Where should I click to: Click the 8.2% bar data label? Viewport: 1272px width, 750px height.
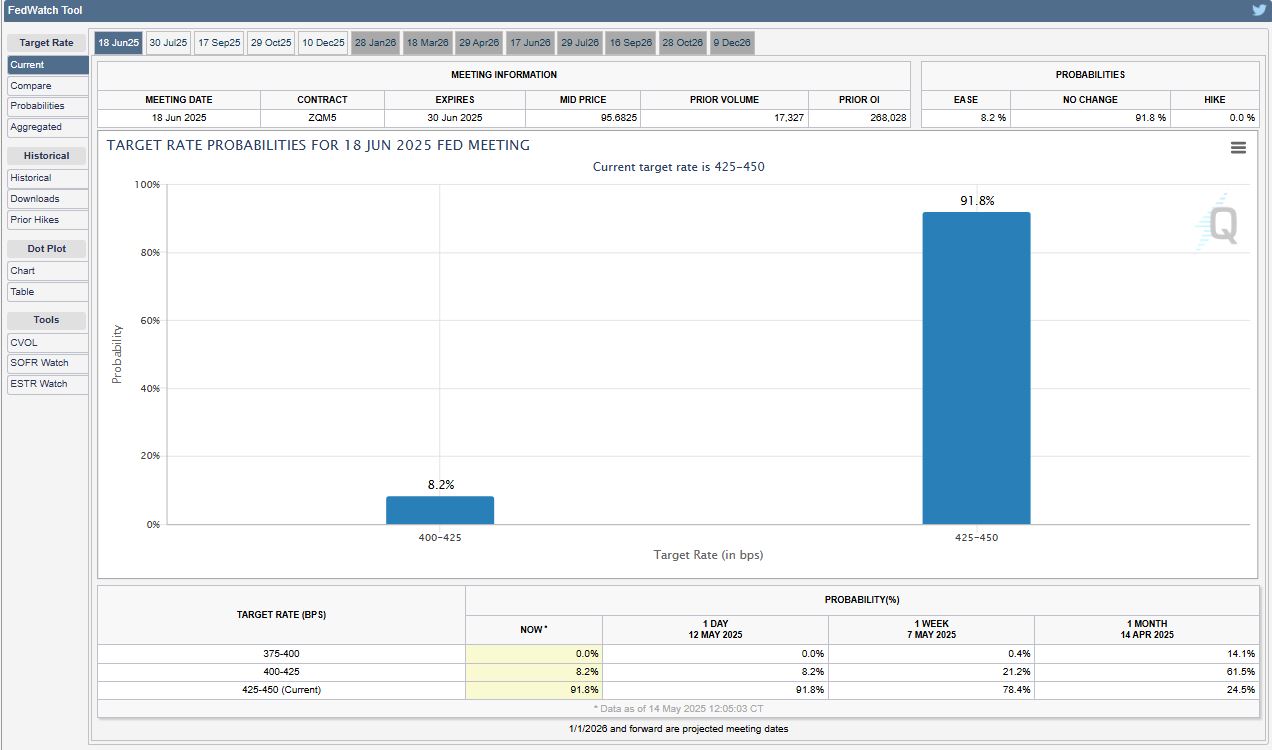point(441,485)
